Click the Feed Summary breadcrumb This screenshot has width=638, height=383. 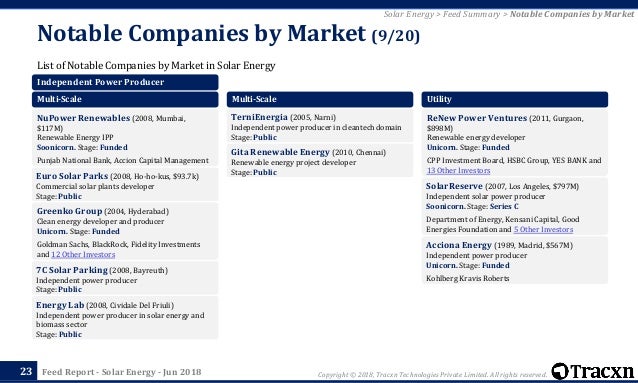click(471, 14)
